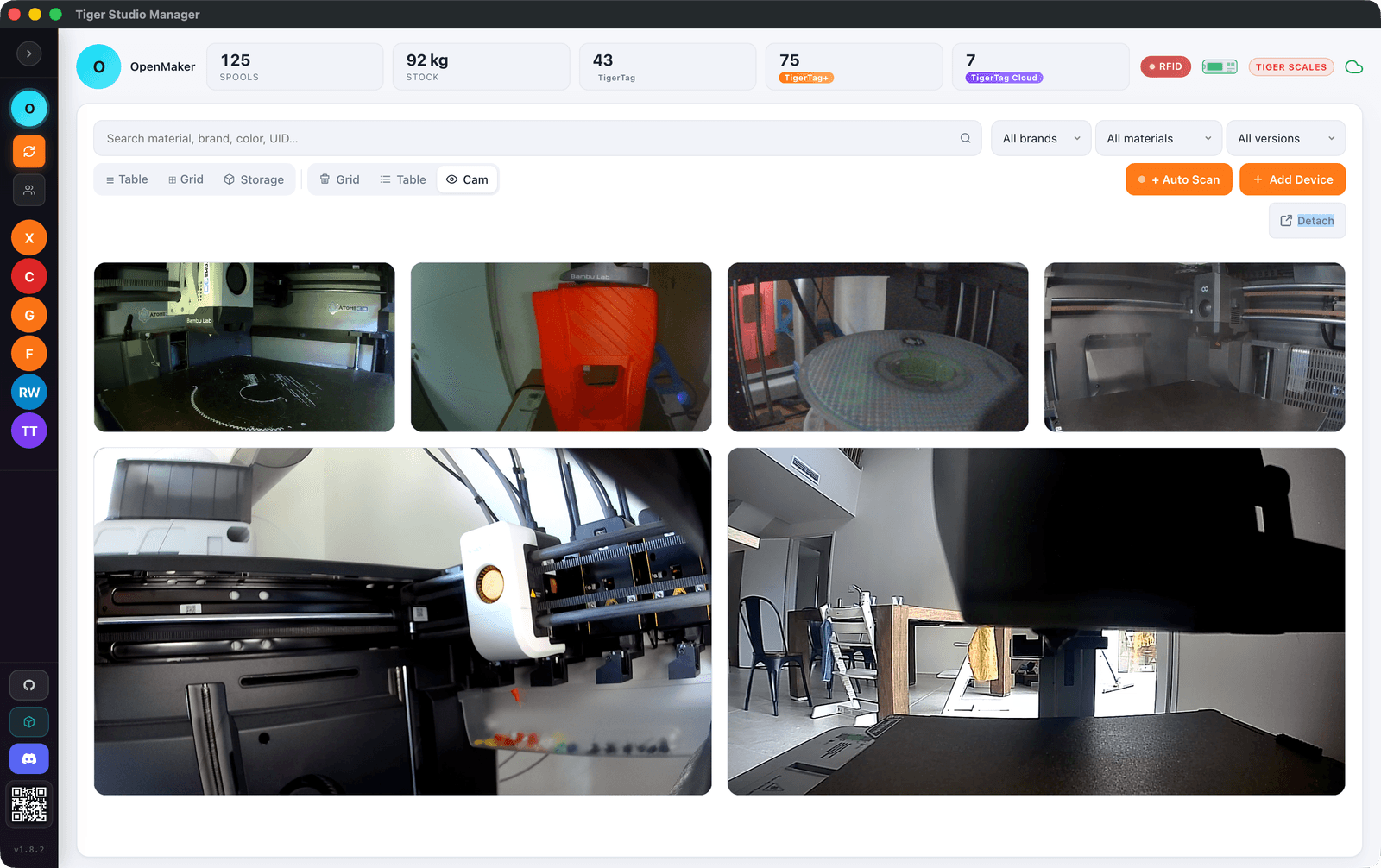The height and width of the screenshot is (868, 1381).
Task: Open the All versions dropdown
Action: (1286, 138)
